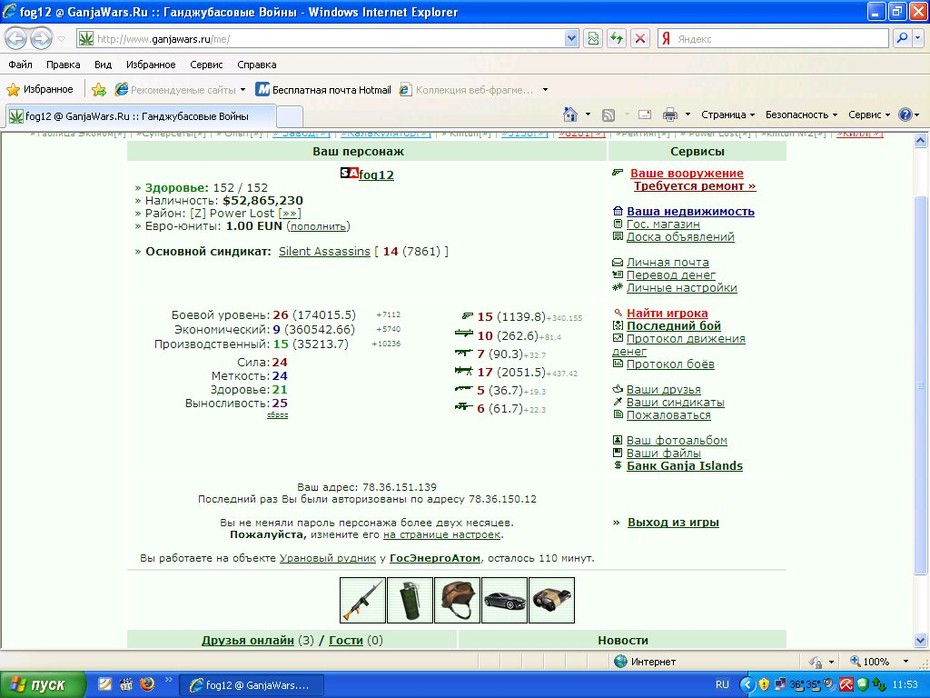Click the pistol skill icon with level 15
The width and height of the screenshot is (930, 698).
(x=467, y=316)
